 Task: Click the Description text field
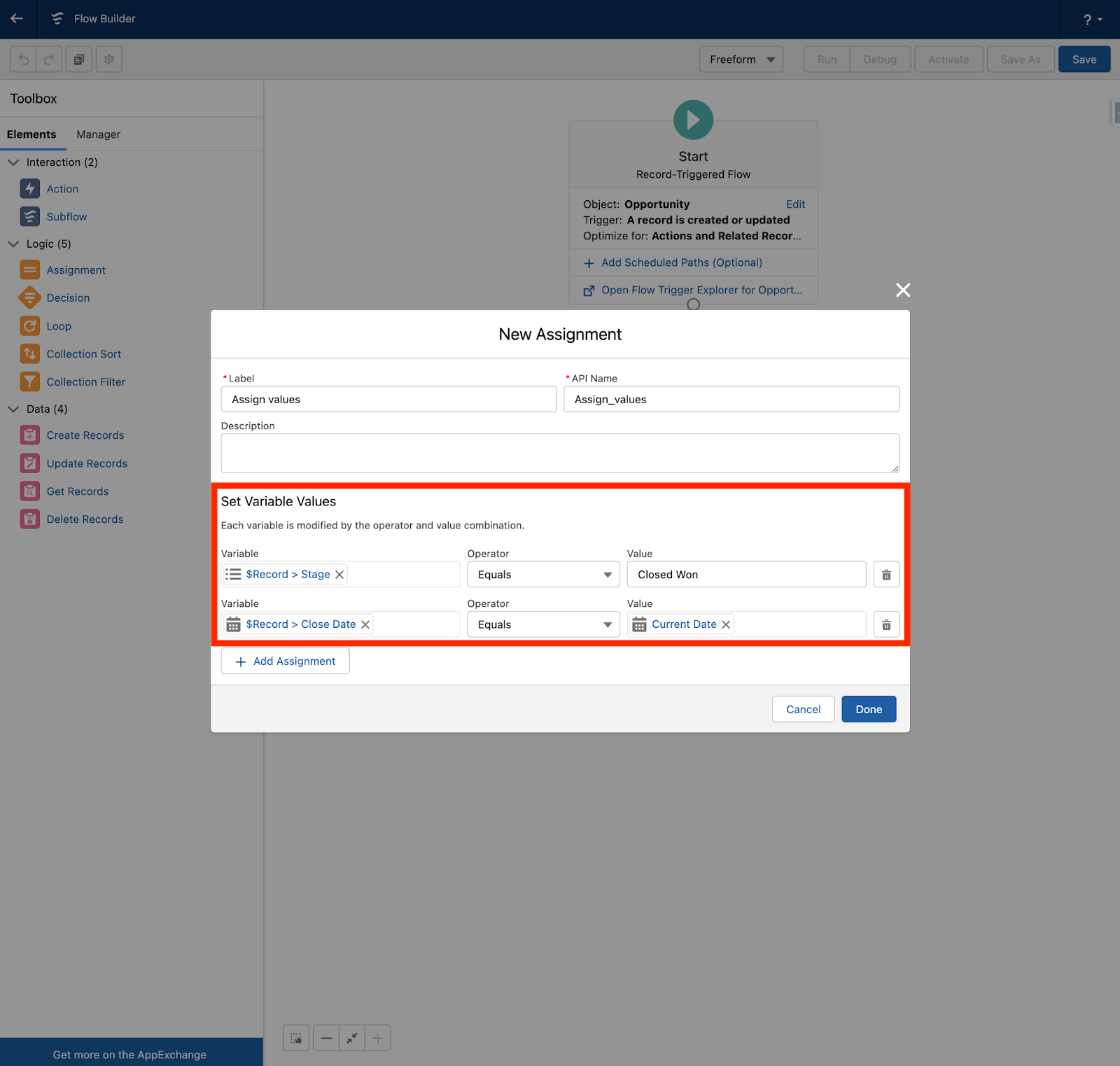tap(559, 453)
